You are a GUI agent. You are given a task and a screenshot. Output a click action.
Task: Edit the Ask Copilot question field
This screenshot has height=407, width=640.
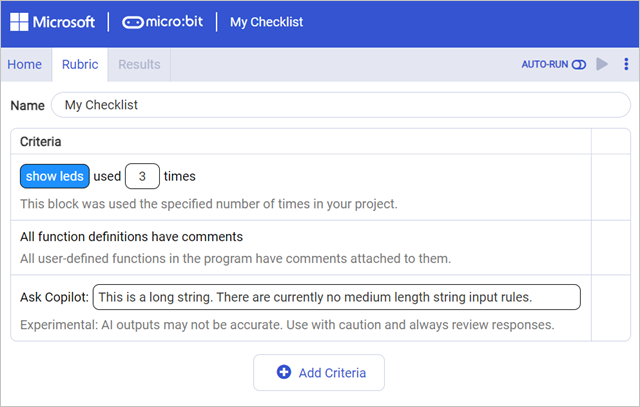pyautogui.click(x=337, y=297)
